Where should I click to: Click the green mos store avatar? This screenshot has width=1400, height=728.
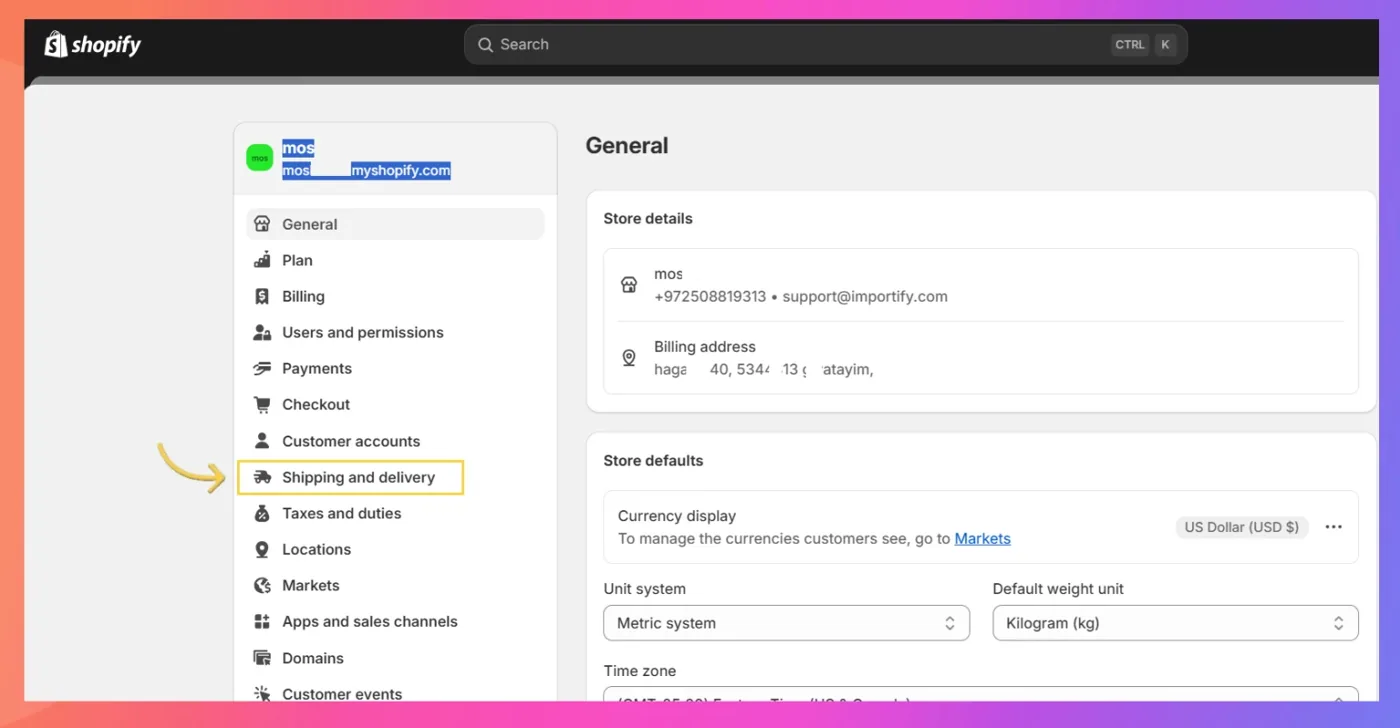260,158
